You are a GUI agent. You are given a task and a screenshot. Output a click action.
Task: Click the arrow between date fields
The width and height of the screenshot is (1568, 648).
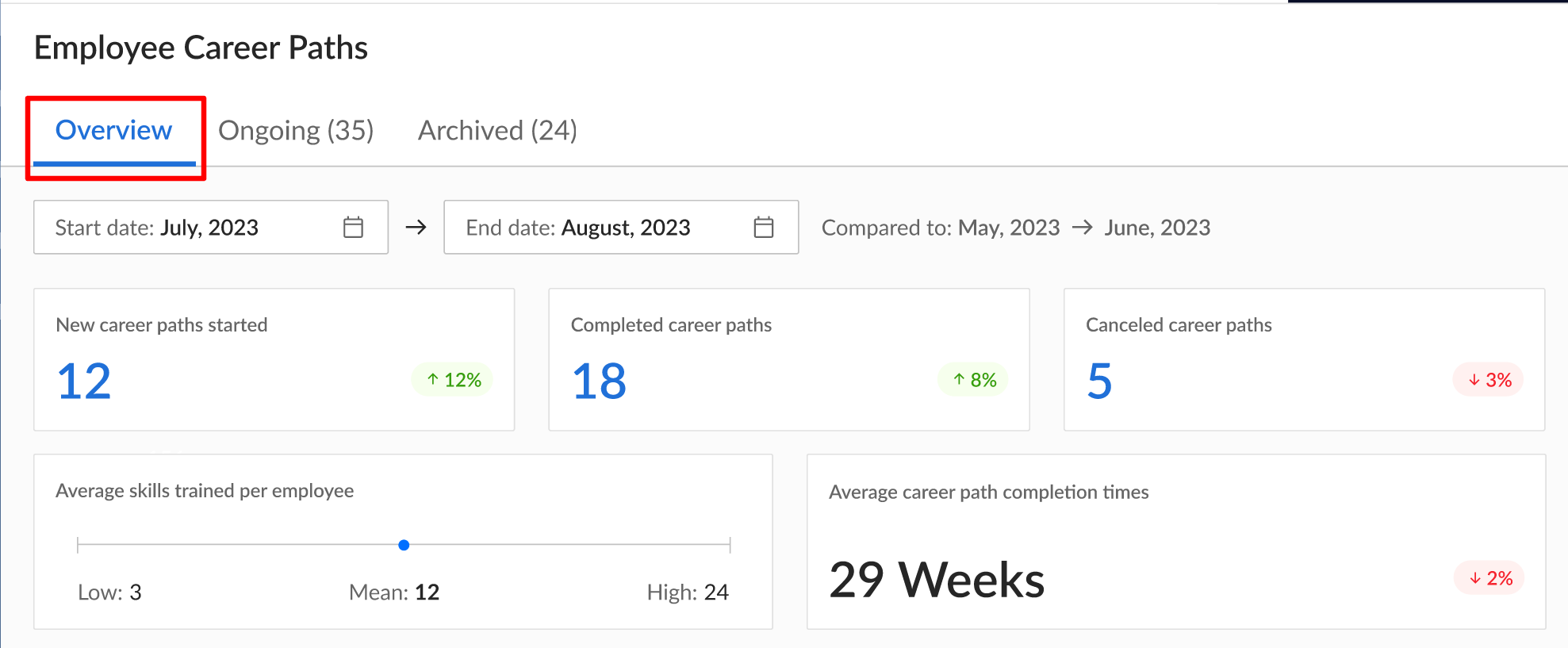coord(416,228)
